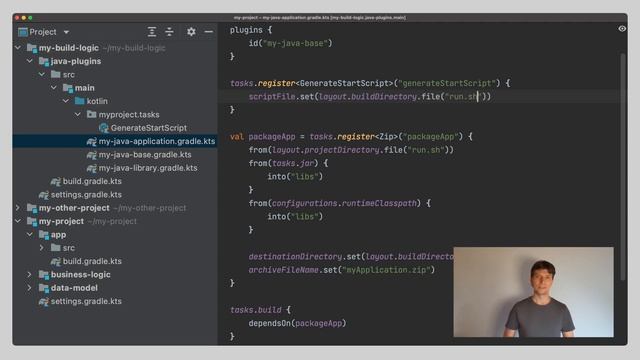Viewport: 640px width, 360px height.
Task: Select the java-plugins module folder icon
Action: (x=44, y=61)
